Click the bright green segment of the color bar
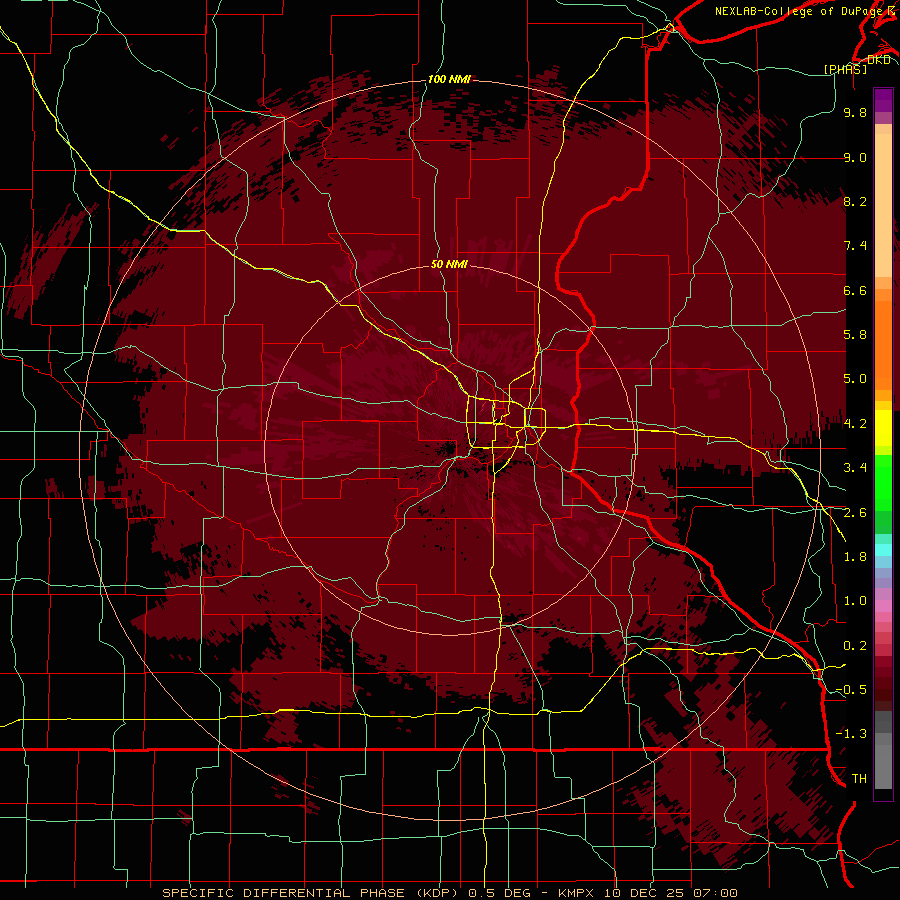This screenshot has width=900, height=900. click(883, 481)
